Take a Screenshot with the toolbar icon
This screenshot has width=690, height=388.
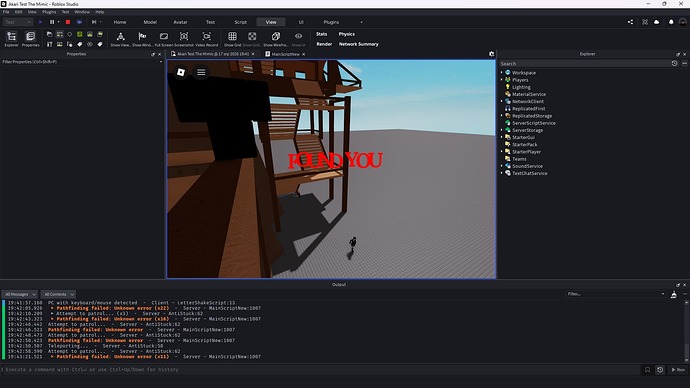184,38
